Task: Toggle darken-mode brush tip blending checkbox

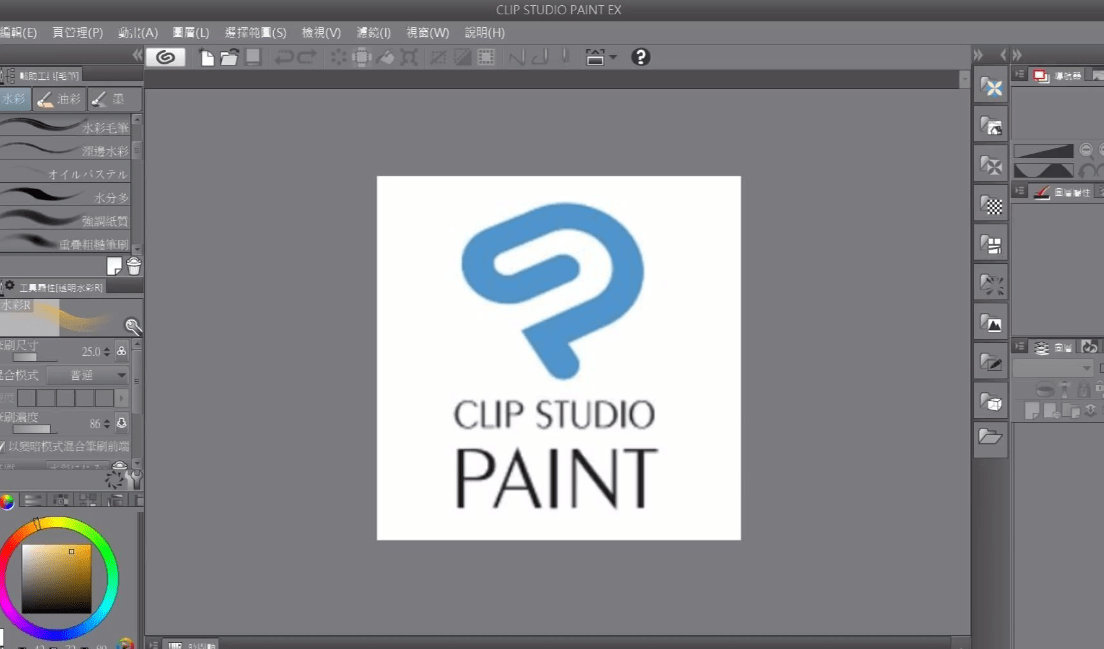Action: (x=3, y=446)
